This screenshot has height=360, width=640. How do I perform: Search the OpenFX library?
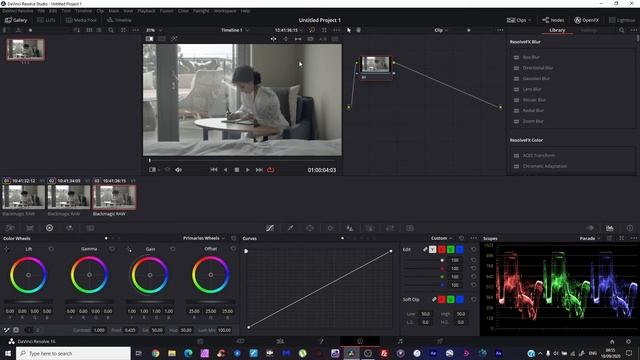click(x=621, y=30)
